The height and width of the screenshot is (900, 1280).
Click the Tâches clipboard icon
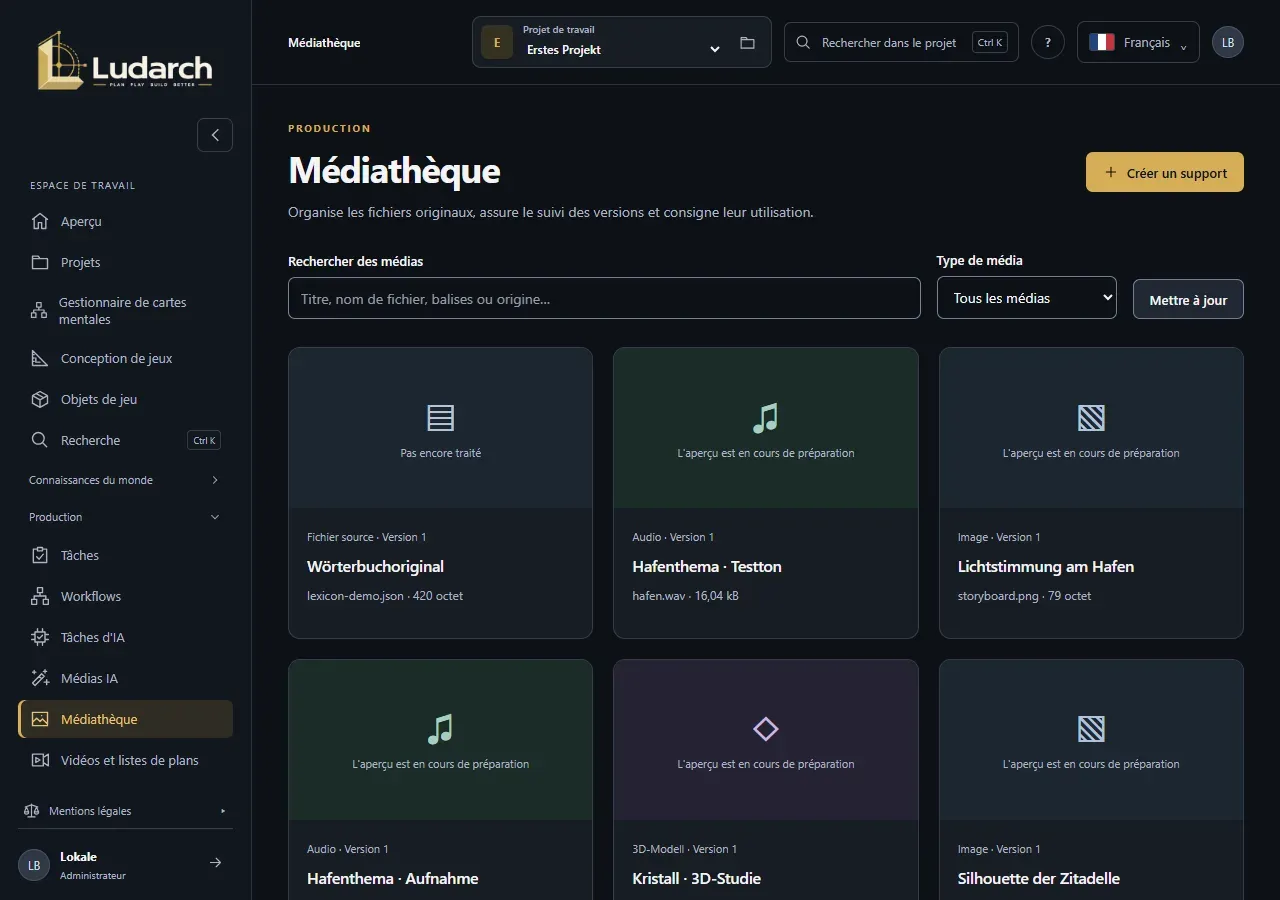(40, 555)
